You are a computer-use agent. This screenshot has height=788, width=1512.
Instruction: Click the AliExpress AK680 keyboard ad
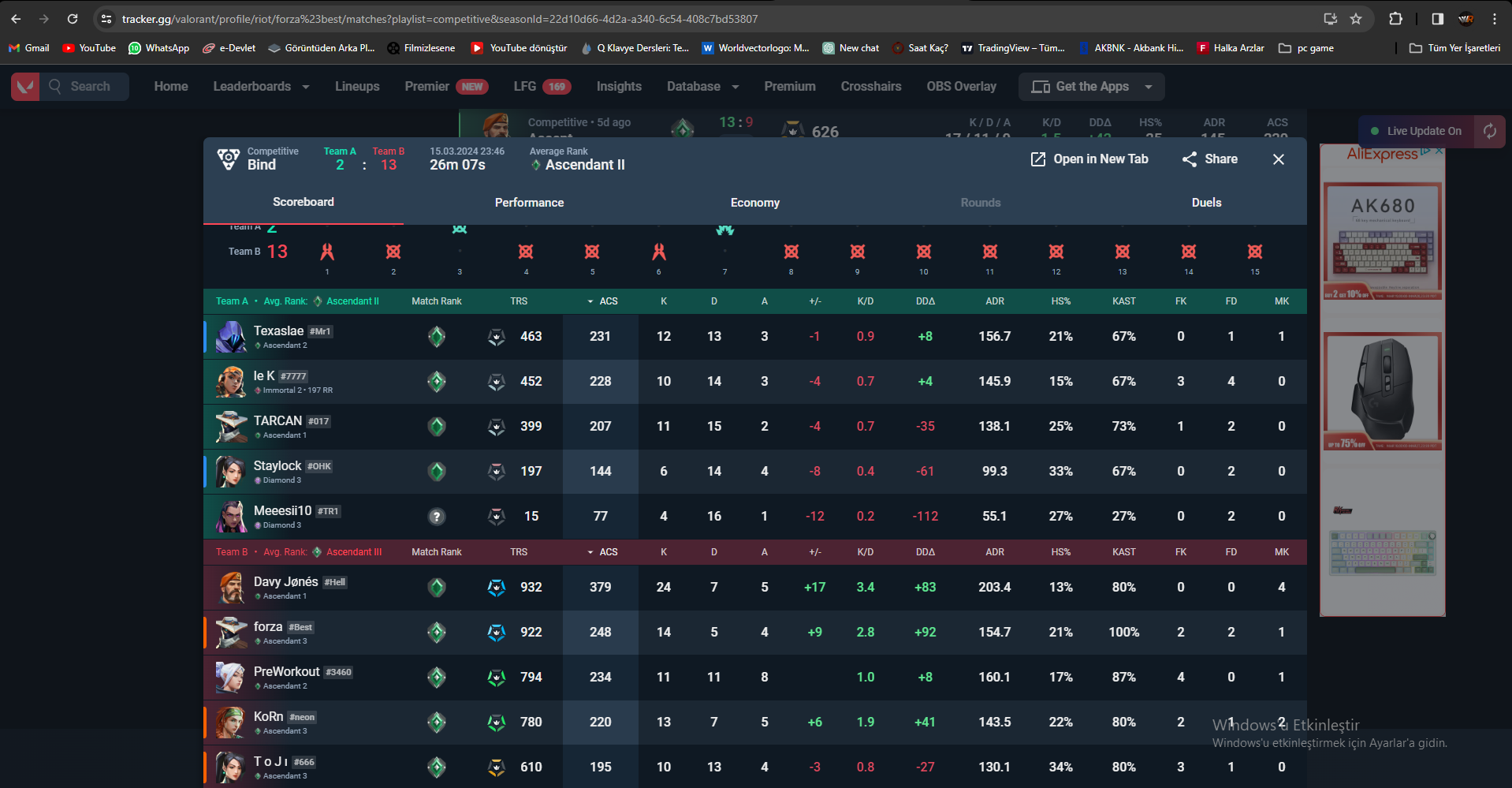pyautogui.click(x=1383, y=241)
